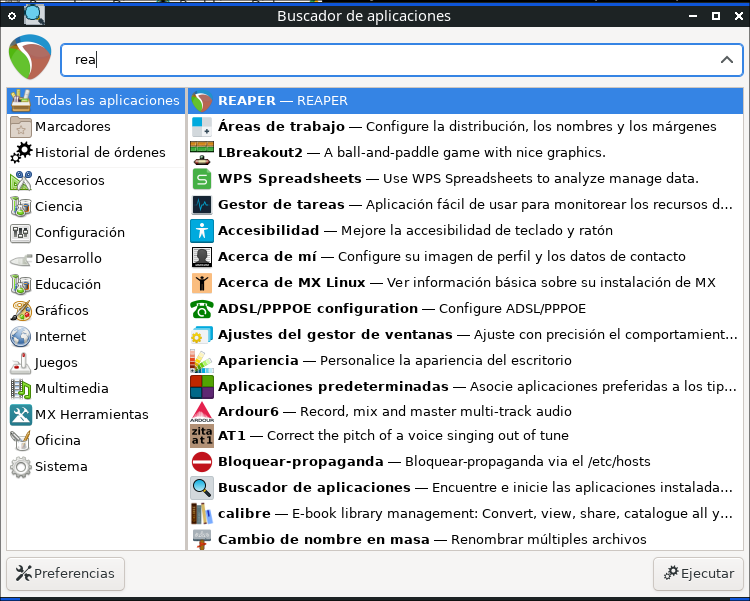Click the zita AT1 icon

[x=201, y=436]
